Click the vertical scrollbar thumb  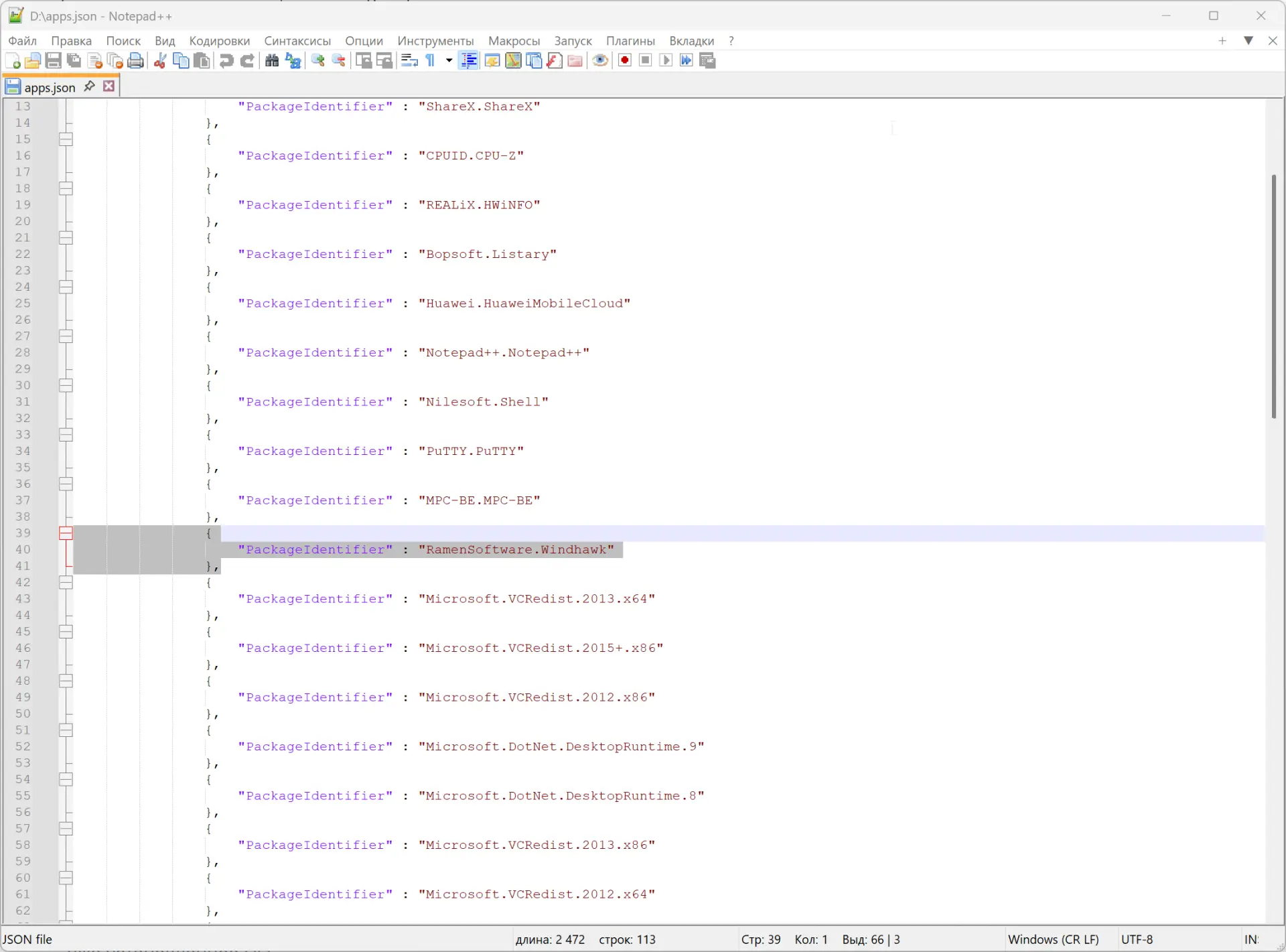click(x=1274, y=296)
